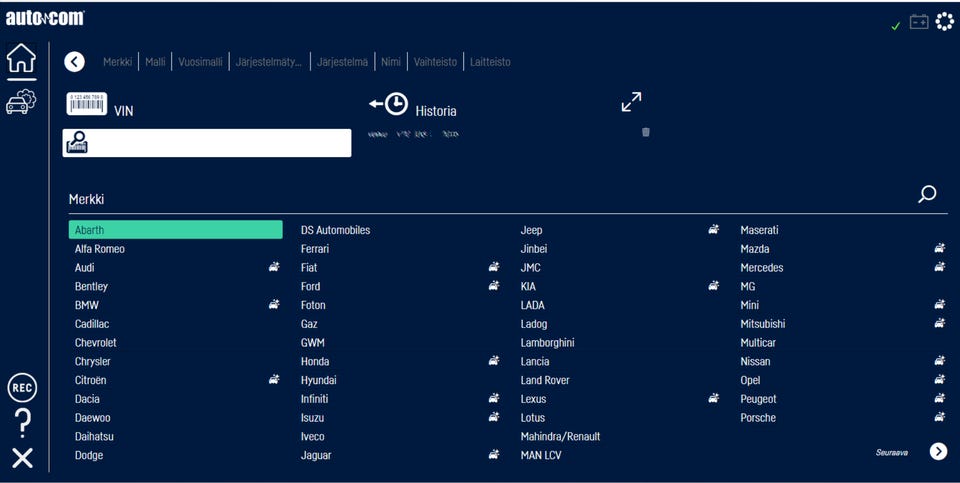
Task: Click the VIN barcode icon
Action: 87,103
